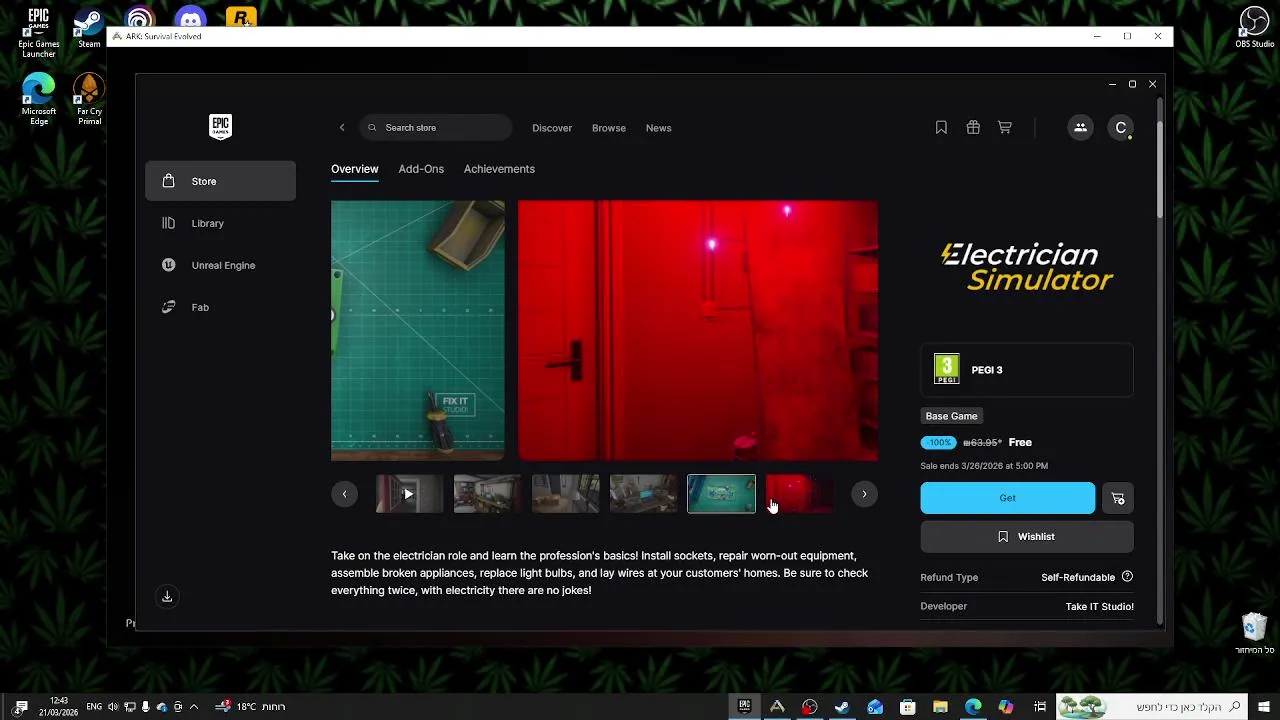Click the Epic Games logo in launcher
The image size is (1280, 720).
(x=220, y=126)
